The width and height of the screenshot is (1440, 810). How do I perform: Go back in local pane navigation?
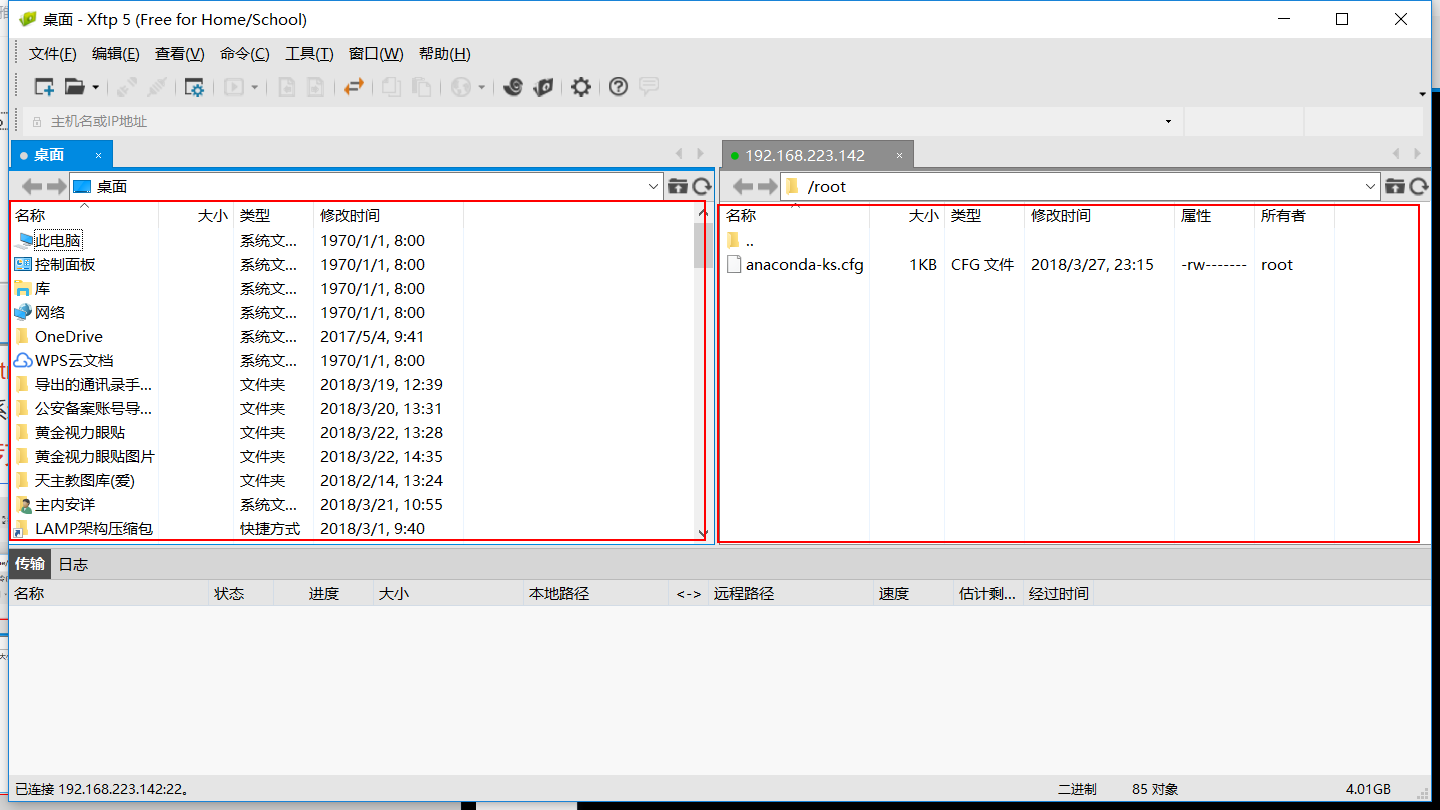[32, 186]
